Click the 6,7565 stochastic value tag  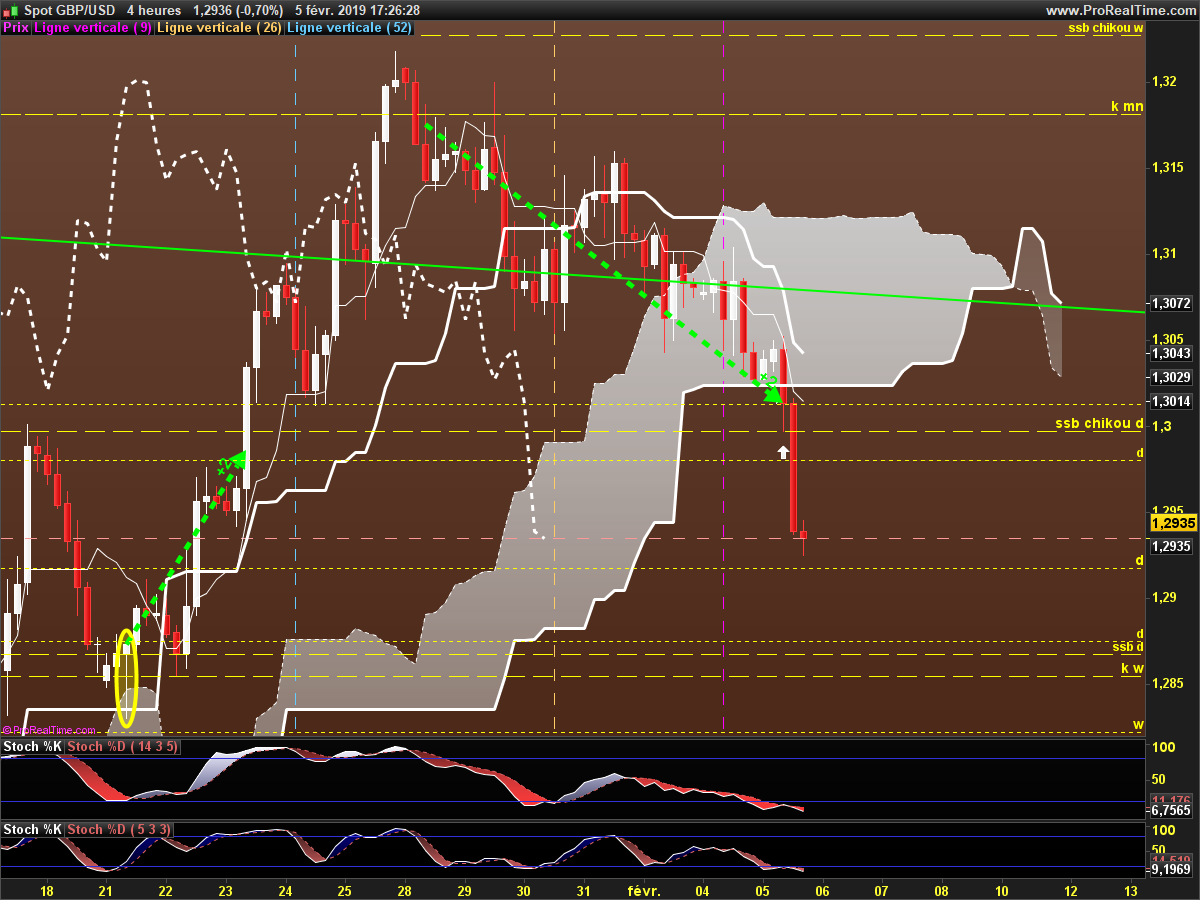(x=1171, y=811)
